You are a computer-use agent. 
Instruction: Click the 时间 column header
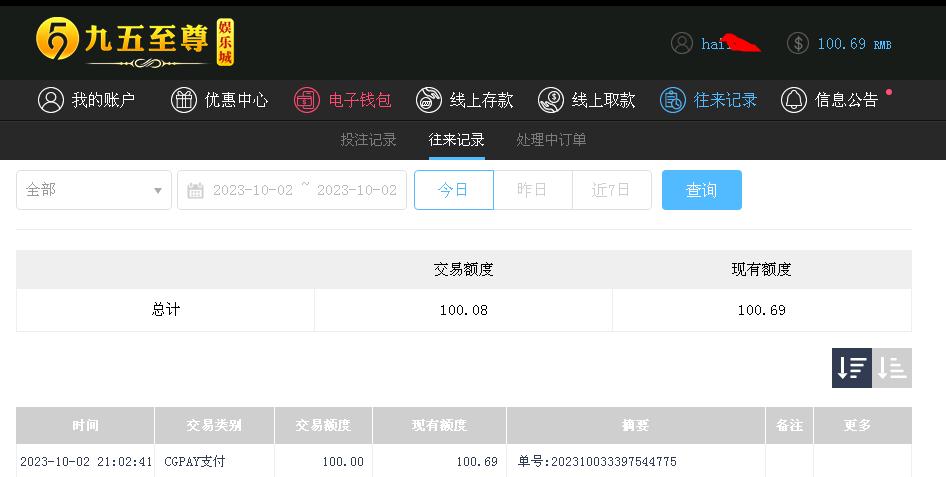[x=85, y=425]
